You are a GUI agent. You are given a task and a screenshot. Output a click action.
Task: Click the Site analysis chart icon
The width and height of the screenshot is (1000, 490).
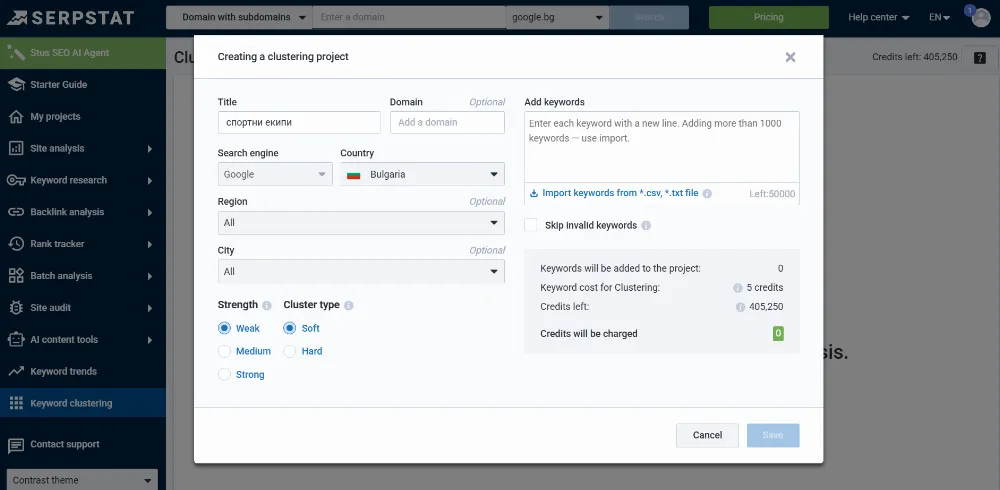click(16, 149)
